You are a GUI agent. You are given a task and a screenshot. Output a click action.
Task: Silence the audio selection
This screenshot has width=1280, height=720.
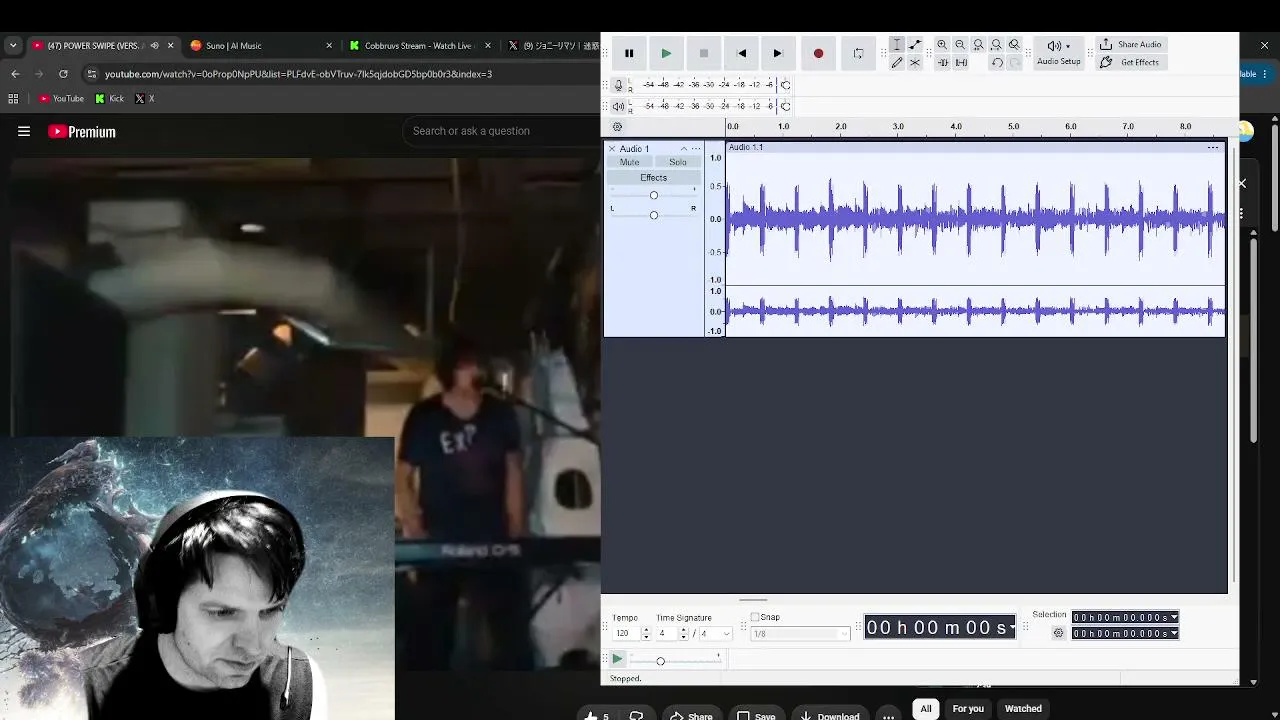(x=961, y=62)
